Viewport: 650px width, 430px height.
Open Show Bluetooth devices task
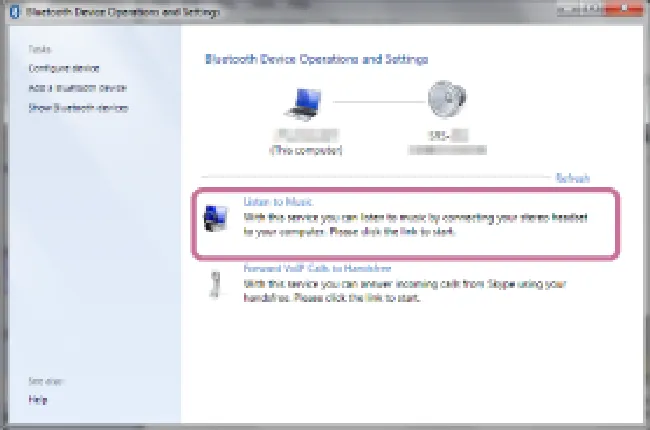pos(78,108)
